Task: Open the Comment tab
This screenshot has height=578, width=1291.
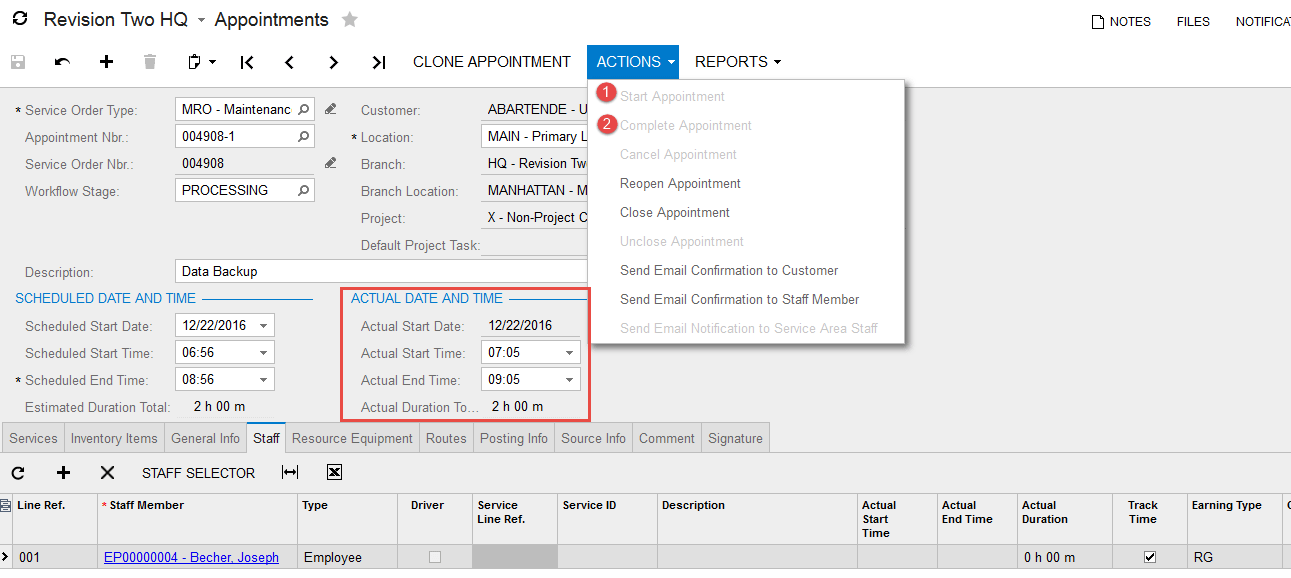Action: (x=667, y=439)
